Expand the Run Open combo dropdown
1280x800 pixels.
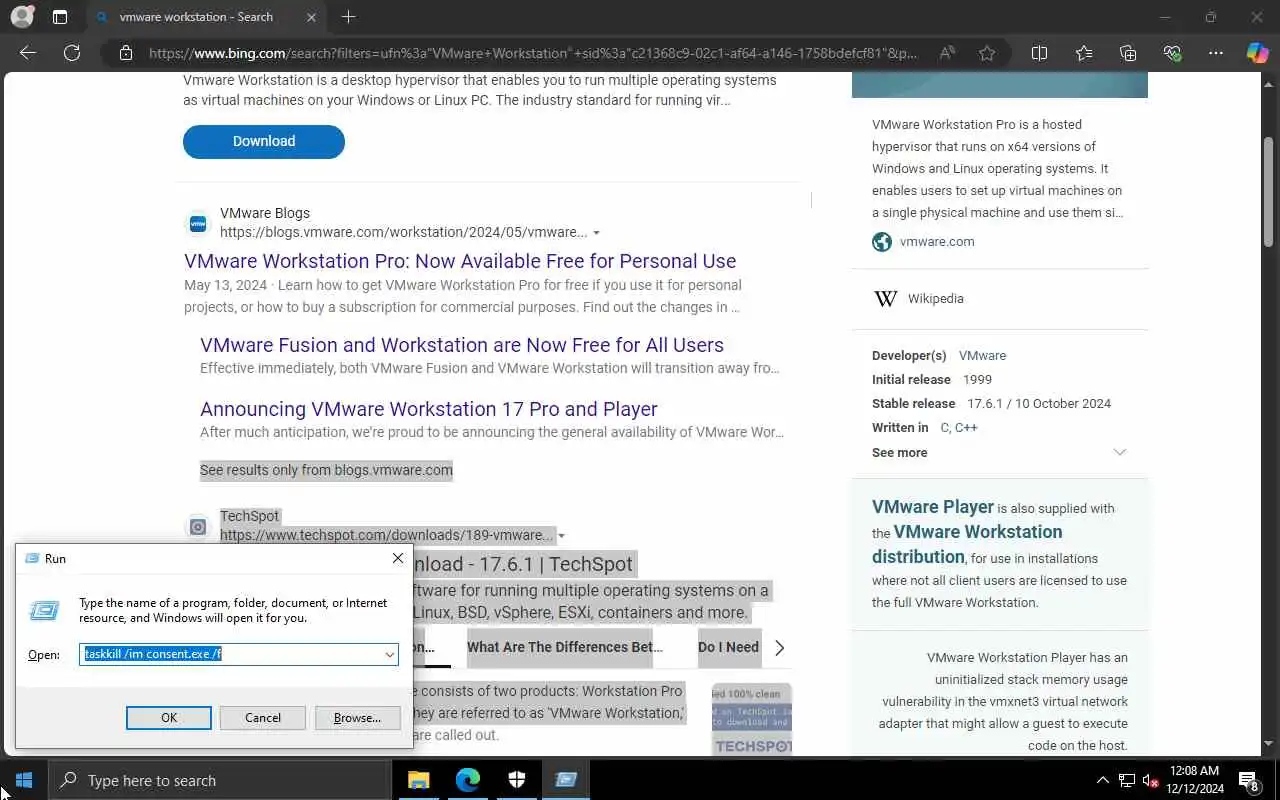click(x=389, y=654)
